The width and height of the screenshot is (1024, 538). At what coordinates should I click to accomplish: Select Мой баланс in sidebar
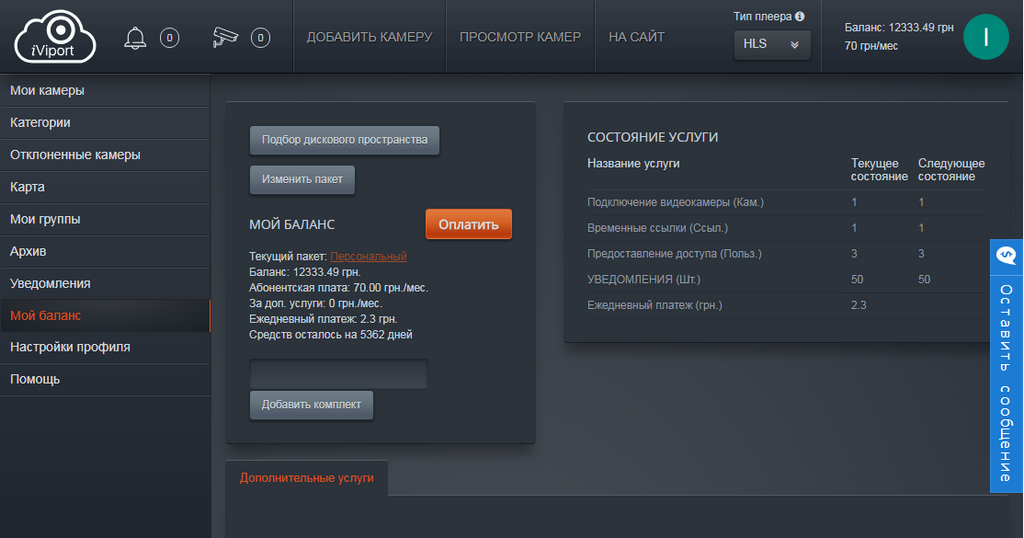[105, 315]
